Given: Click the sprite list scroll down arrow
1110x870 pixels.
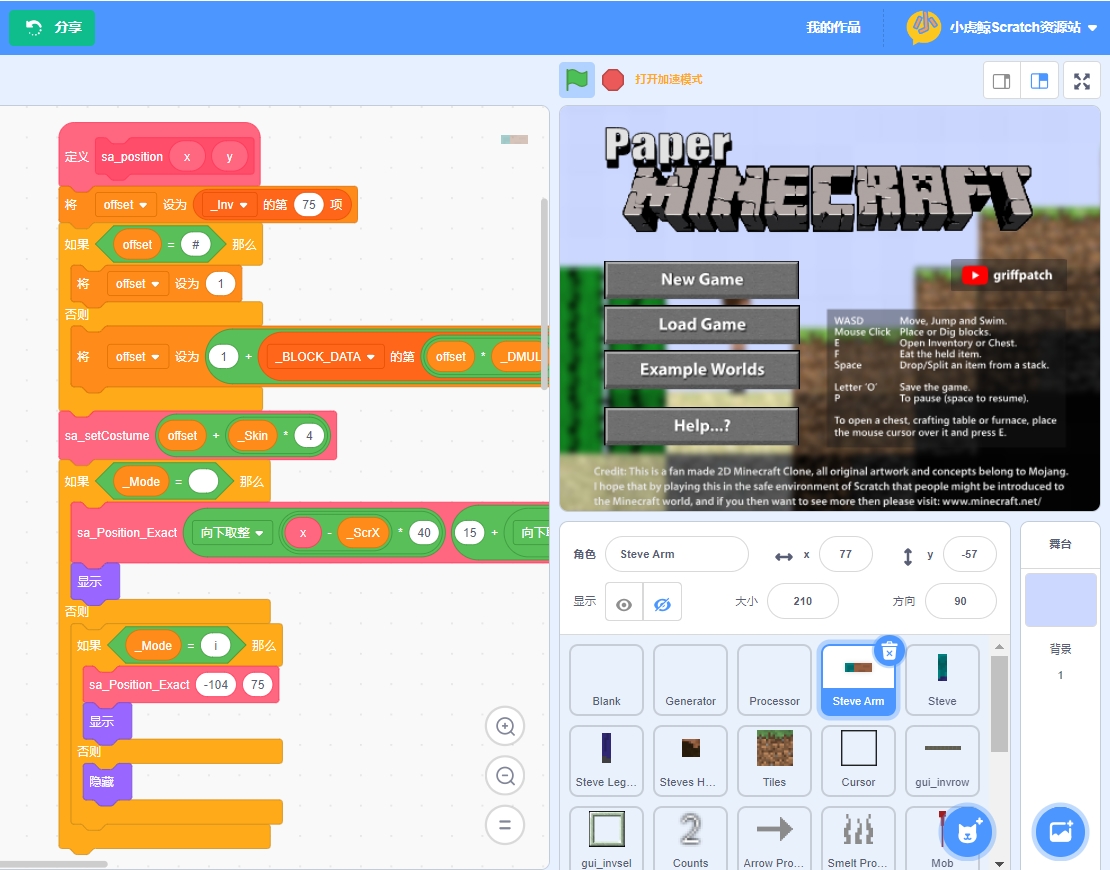Looking at the screenshot, I should click(999, 864).
